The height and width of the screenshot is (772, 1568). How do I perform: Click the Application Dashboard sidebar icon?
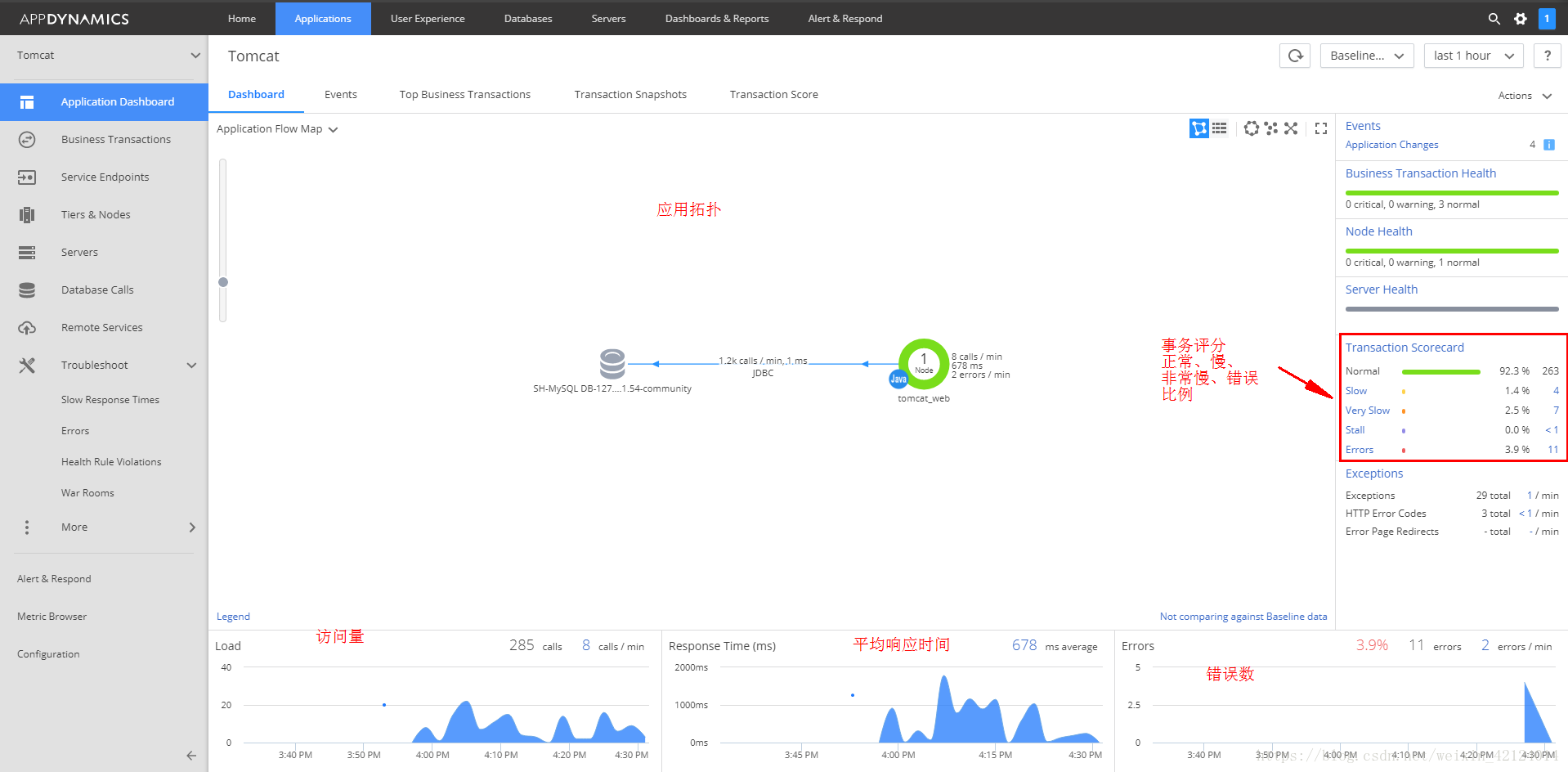coord(27,102)
